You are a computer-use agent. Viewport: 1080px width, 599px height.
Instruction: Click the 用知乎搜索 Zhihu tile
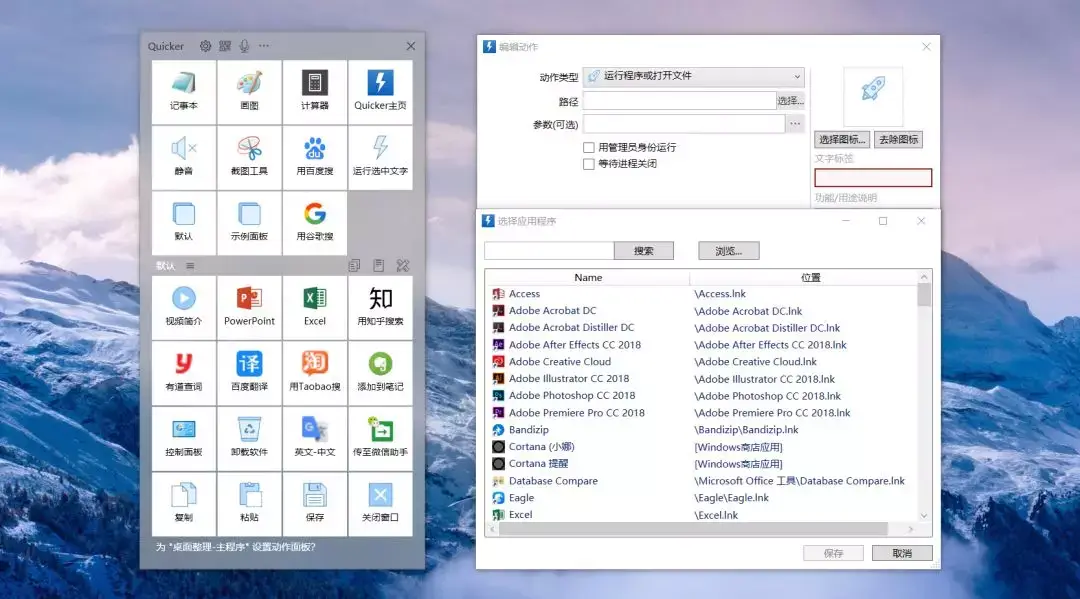pyautogui.click(x=380, y=308)
